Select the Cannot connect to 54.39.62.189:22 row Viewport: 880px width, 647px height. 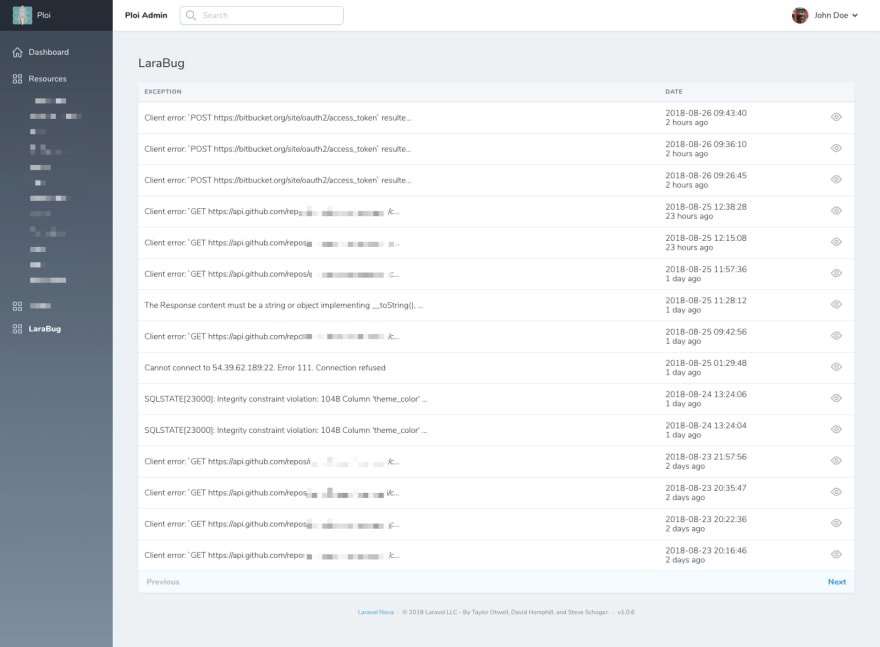pyautogui.click(x=496, y=368)
